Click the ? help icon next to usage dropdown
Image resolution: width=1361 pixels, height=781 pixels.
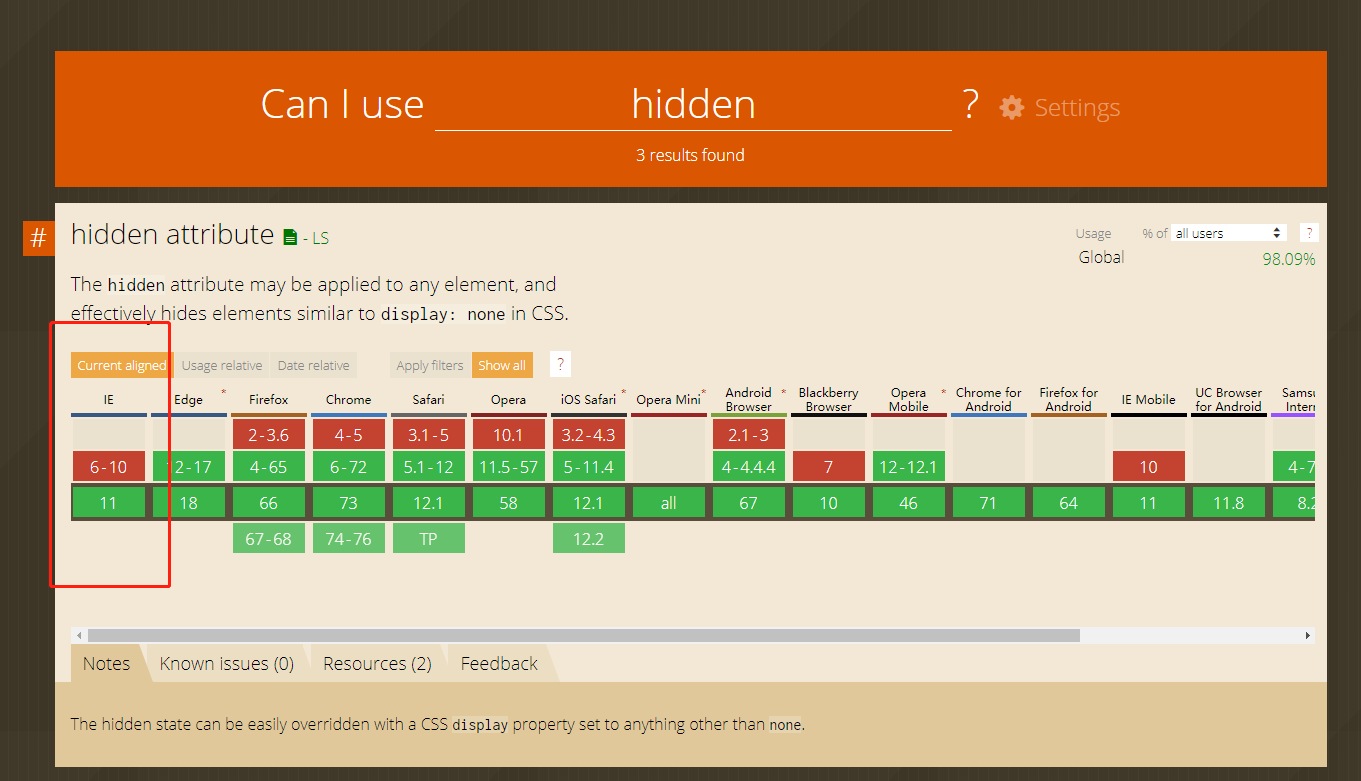click(1308, 233)
